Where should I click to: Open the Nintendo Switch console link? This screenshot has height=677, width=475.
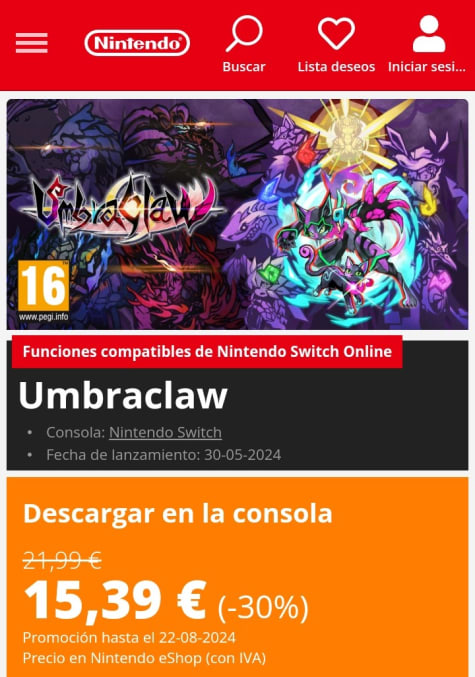click(165, 432)
